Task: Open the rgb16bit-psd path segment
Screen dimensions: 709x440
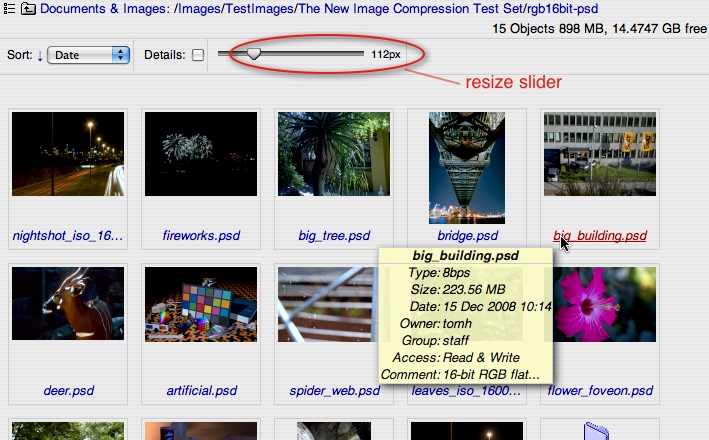Action: (x=562, y=9)
